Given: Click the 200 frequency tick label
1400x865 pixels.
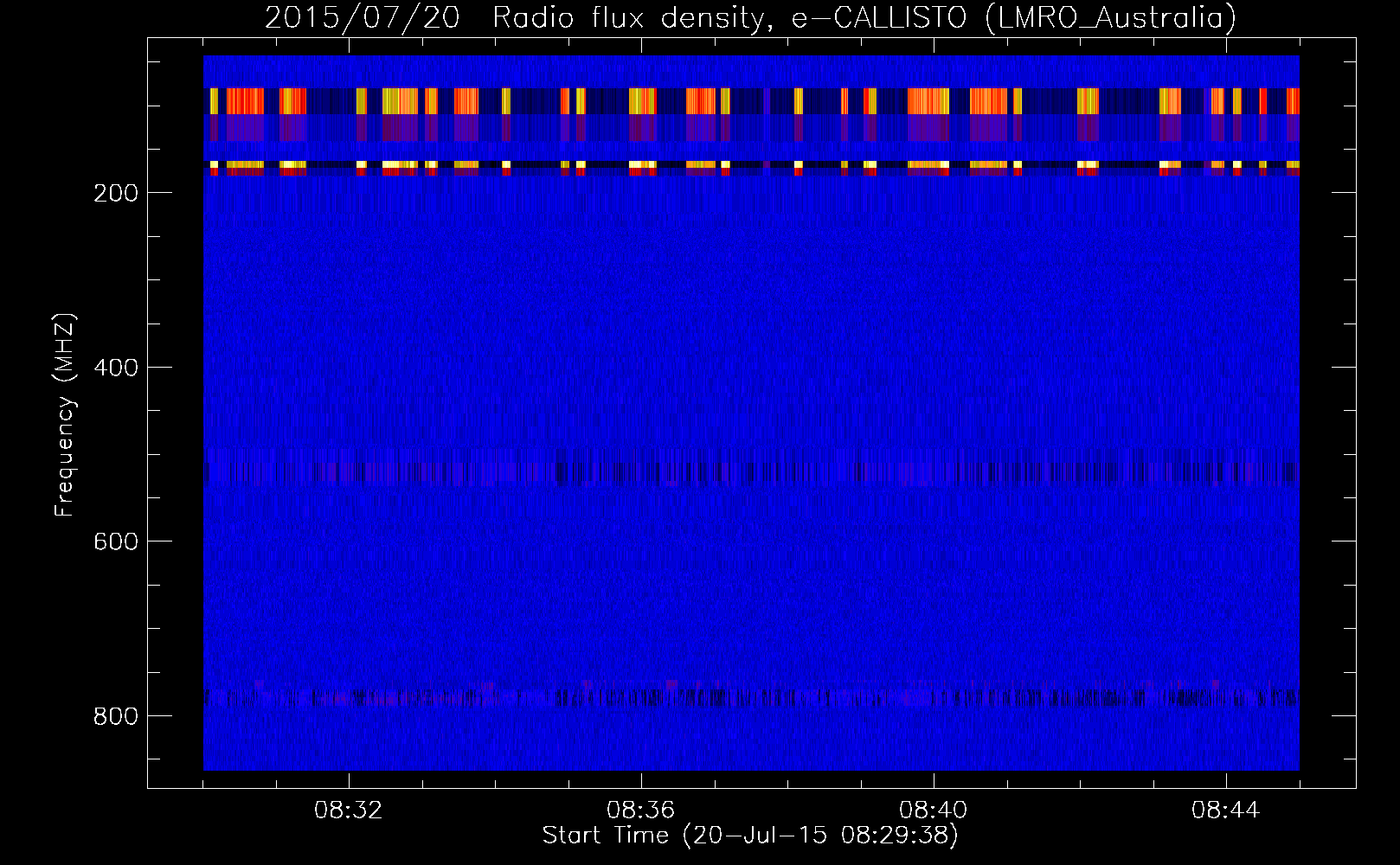Looking at the screenshot, I should coord(115,193).
